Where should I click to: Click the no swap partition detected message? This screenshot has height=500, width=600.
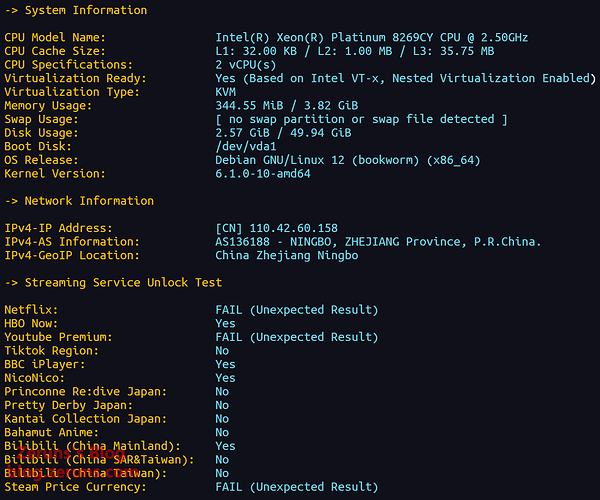(x=361, y=119)
